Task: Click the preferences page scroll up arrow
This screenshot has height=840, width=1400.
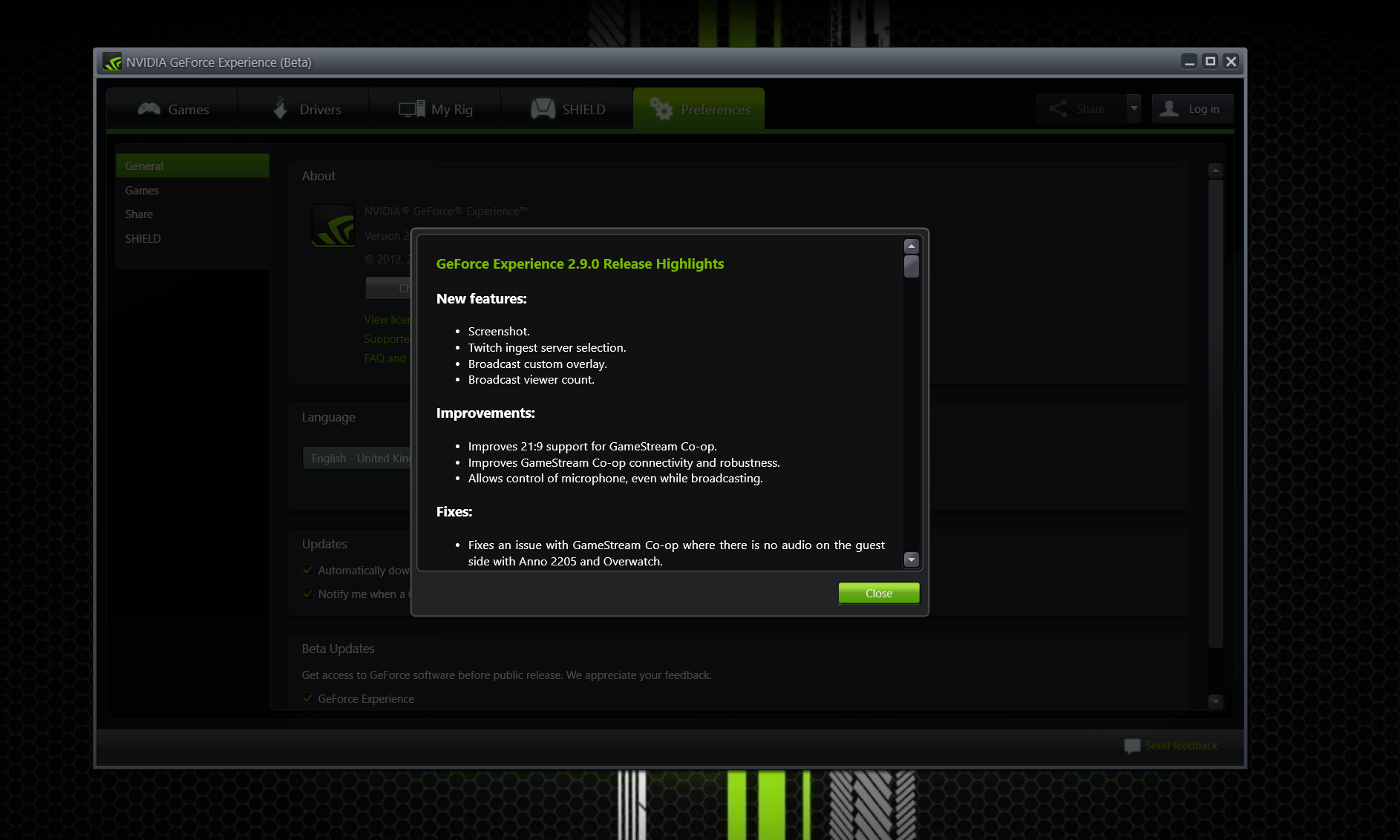Action: pyautogui.click(x=1215, y=170)
